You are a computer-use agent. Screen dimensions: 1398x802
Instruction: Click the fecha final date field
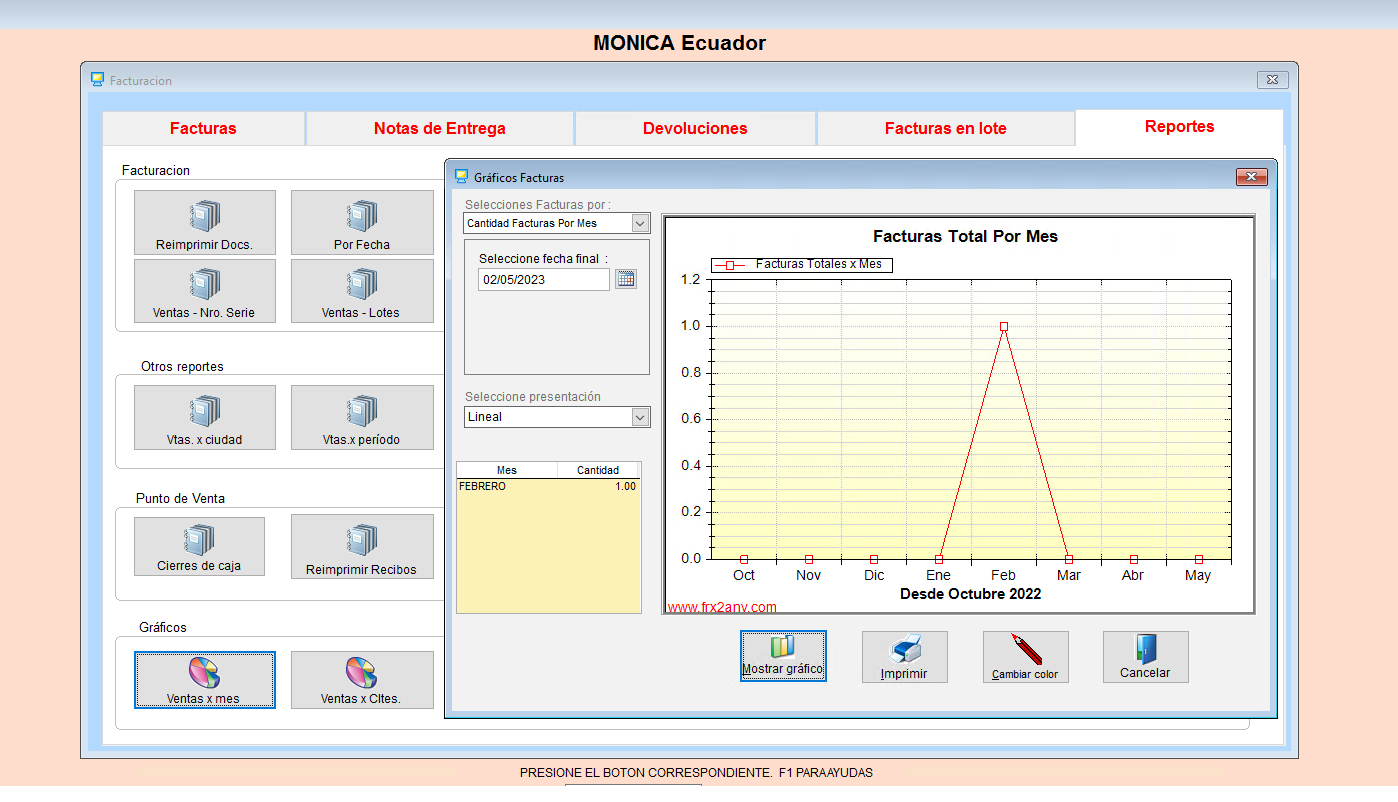544,280
